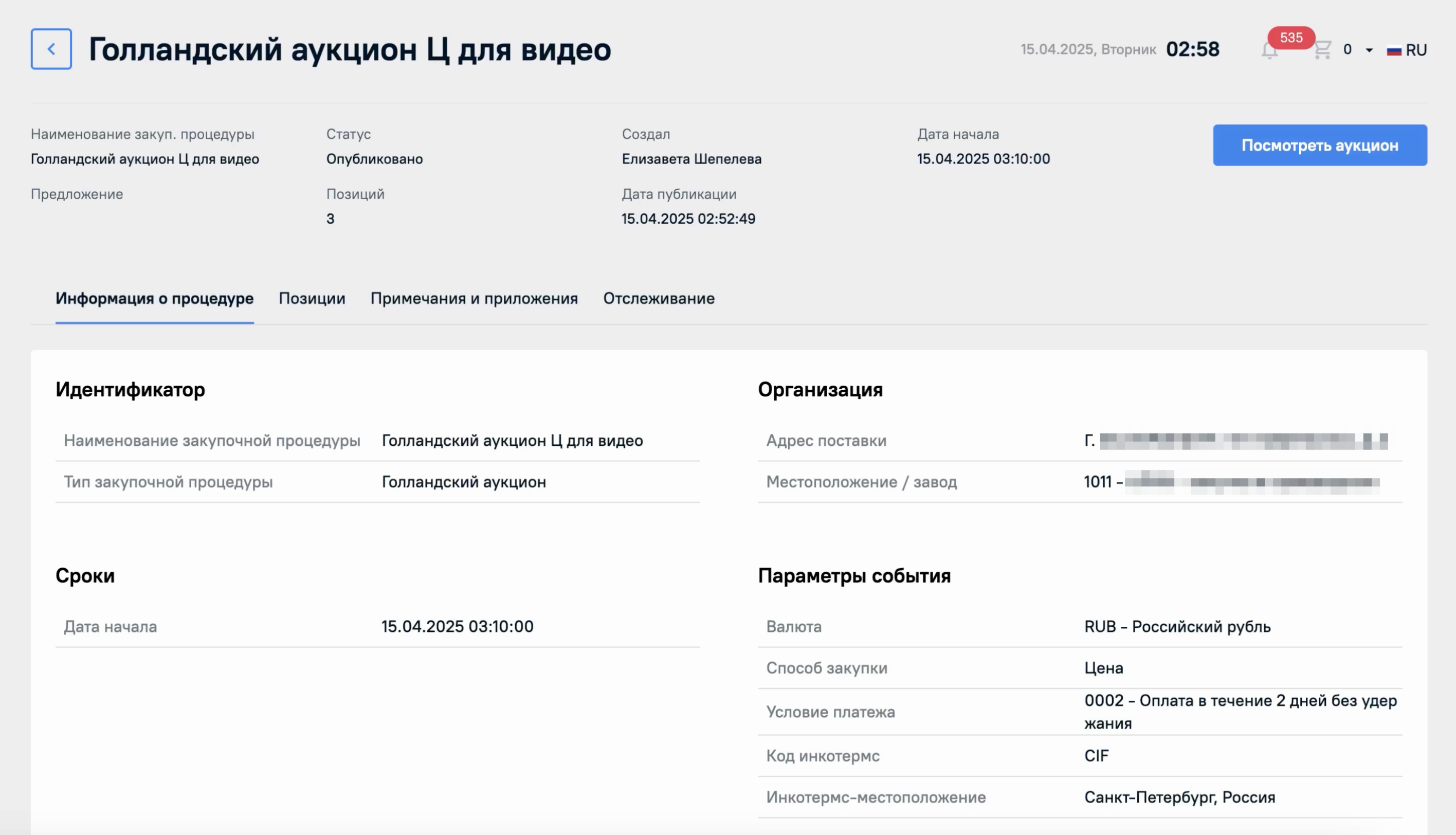Viewport: 1456px width, 835px height.
Task: Click the Опубликовано status value
Action: 374,159
